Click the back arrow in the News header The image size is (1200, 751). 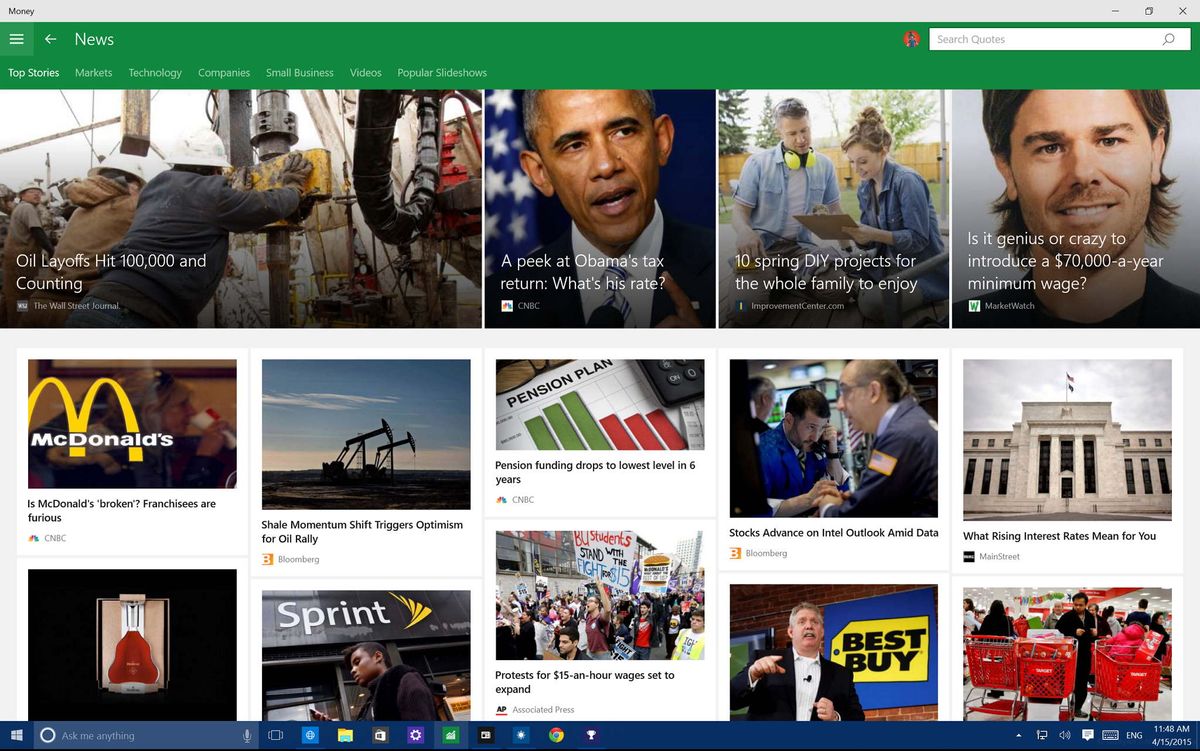pos(50,39)
